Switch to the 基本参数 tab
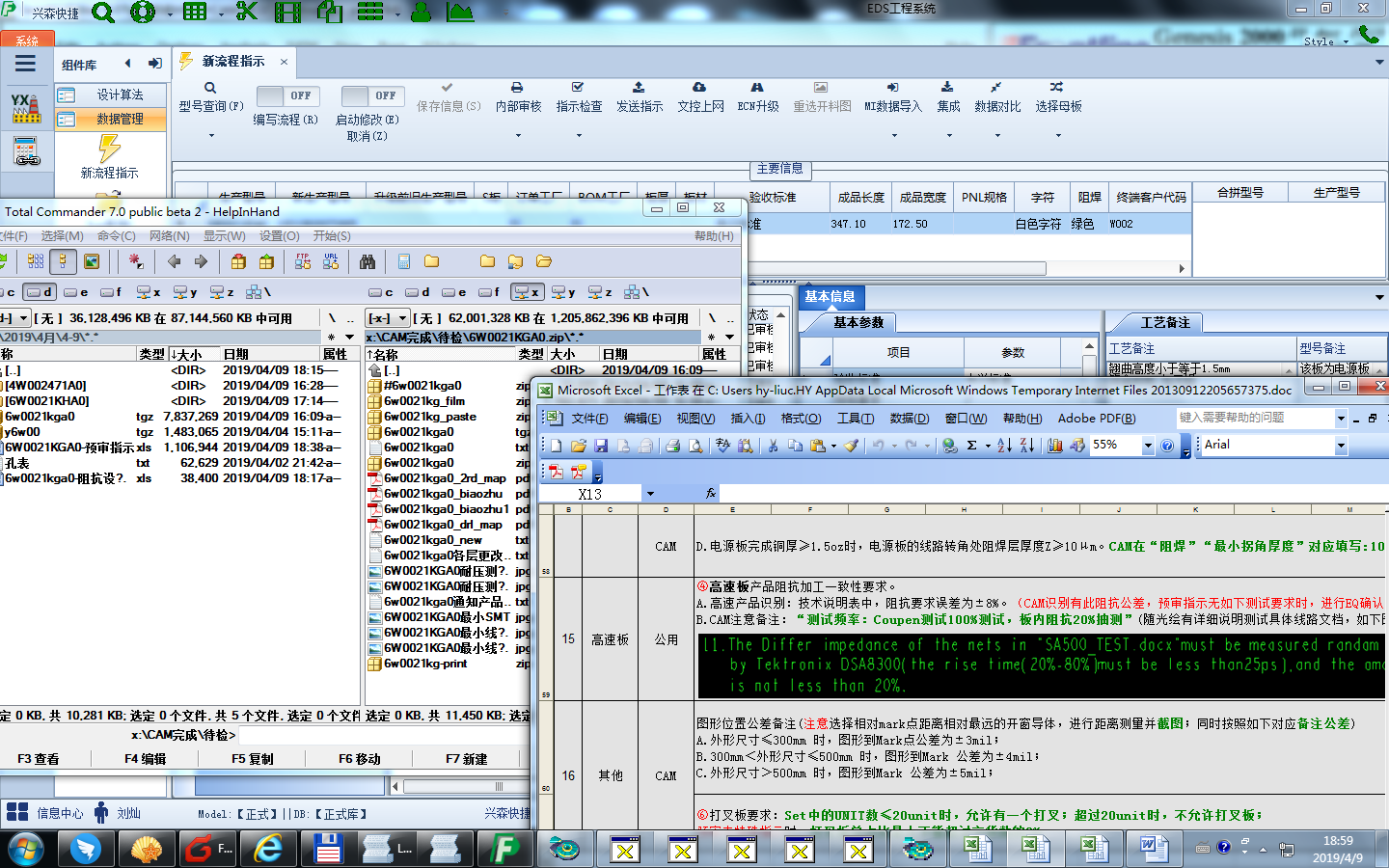This screenshot has height=868, width=1389. coord(858,323)
